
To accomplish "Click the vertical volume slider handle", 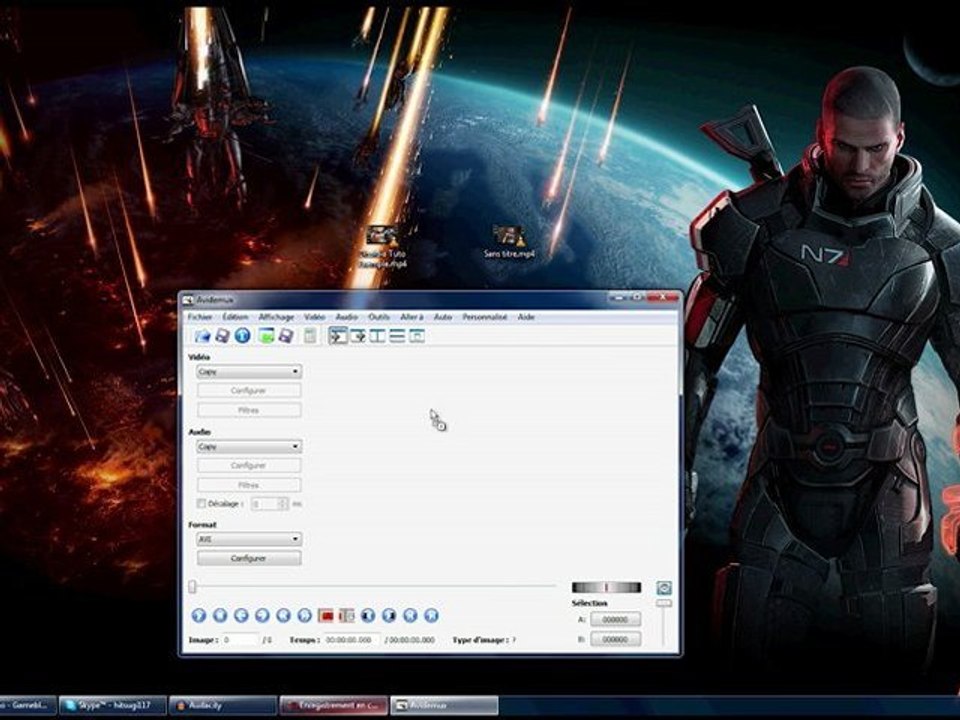I will tap(664, 603).
